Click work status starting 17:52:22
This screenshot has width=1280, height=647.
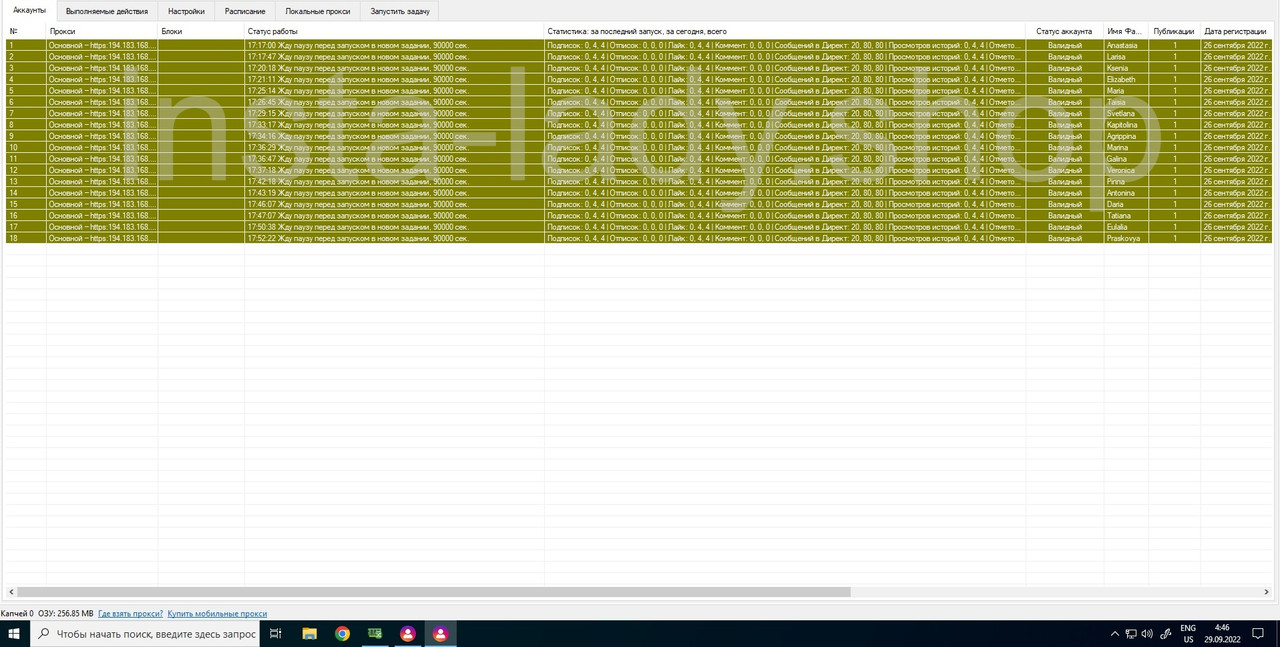[x=394, y=238]
